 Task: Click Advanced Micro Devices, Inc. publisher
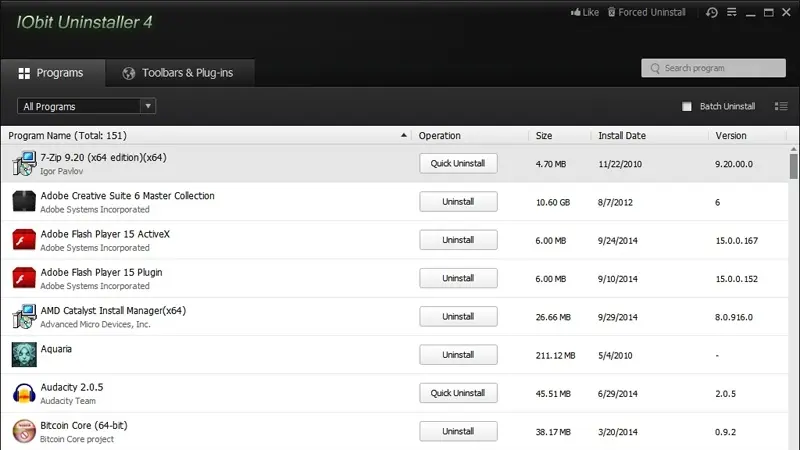(x=95, y=324)
